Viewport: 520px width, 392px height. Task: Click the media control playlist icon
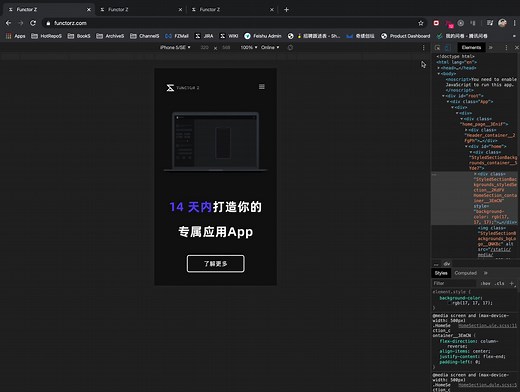pyautogui.click(x=490, y=23)
